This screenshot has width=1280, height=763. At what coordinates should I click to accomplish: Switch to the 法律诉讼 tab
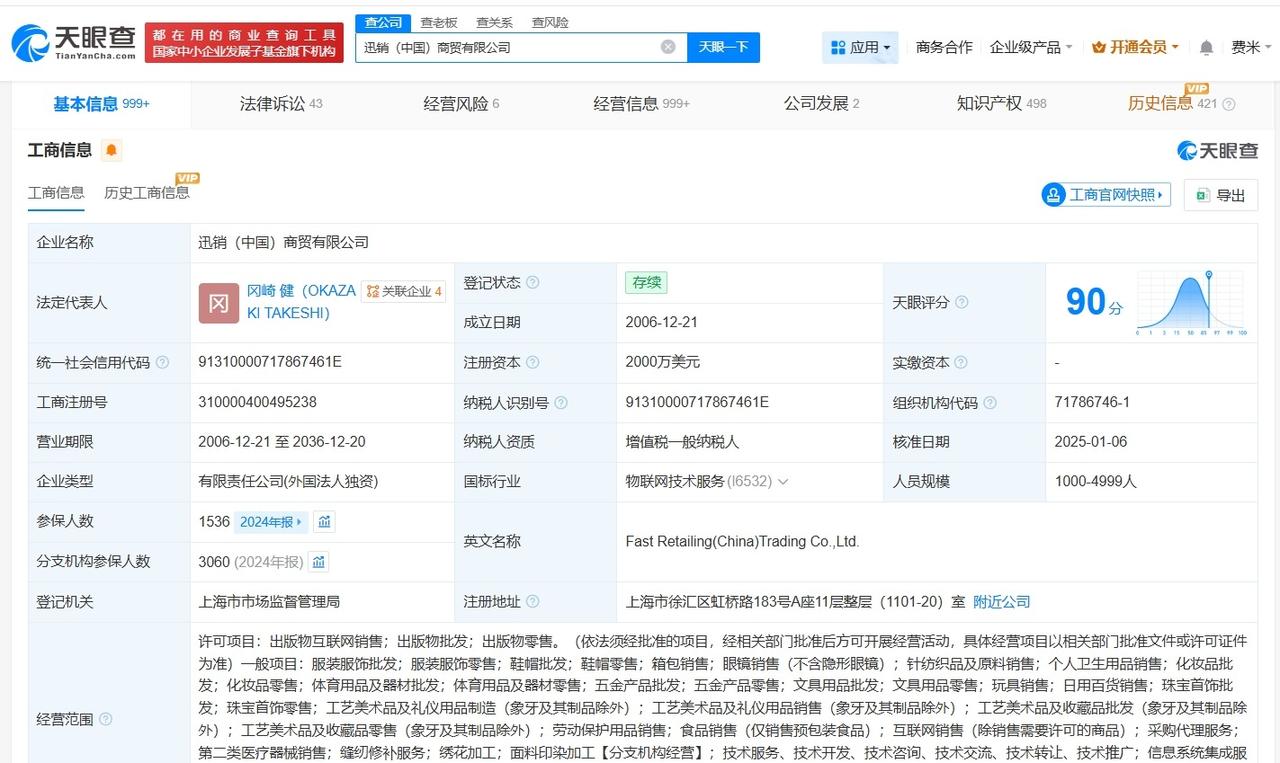pyautogui.click(x=280, y=103)
